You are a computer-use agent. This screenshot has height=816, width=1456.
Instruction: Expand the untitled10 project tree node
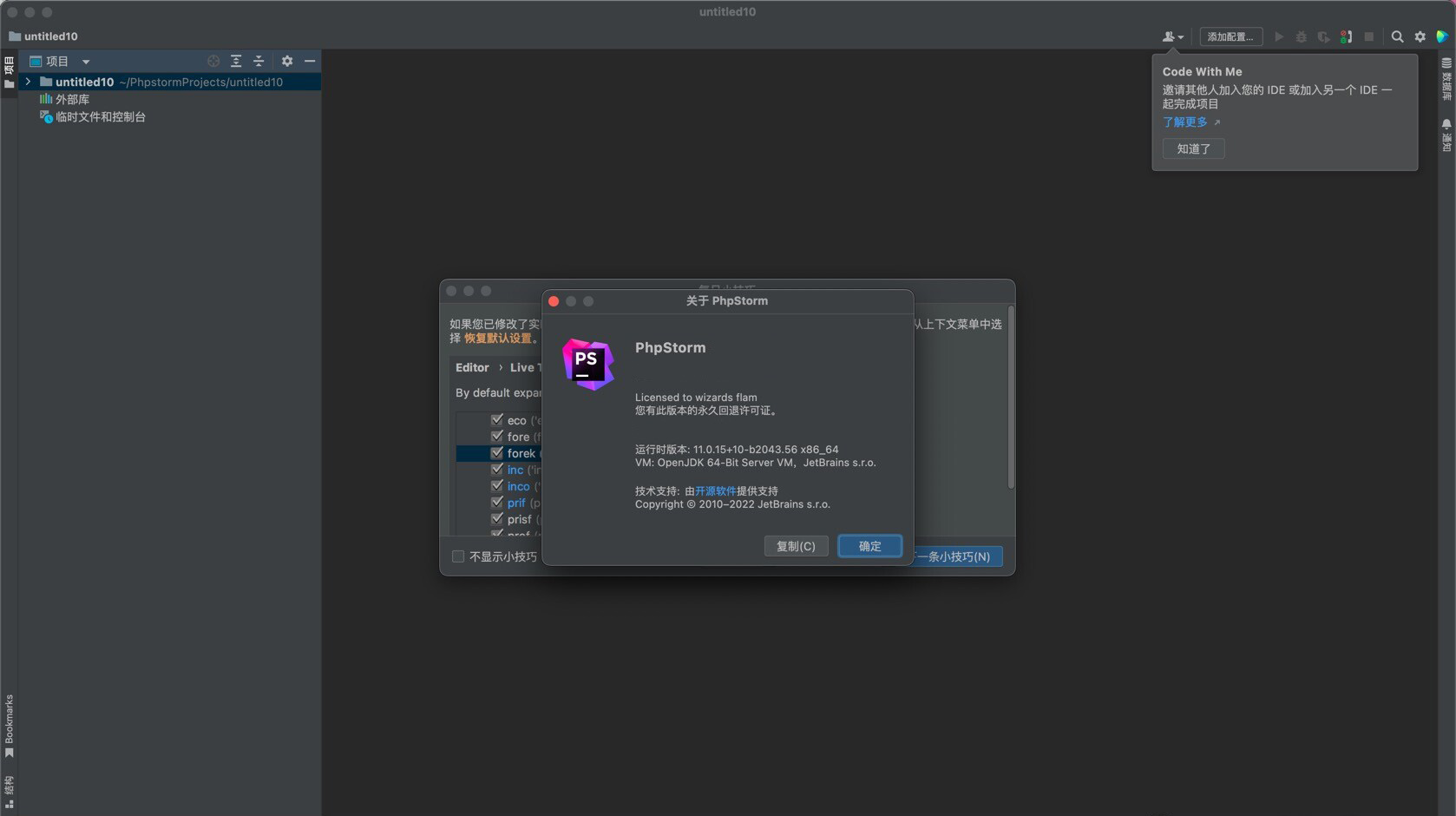click(29, 82)
